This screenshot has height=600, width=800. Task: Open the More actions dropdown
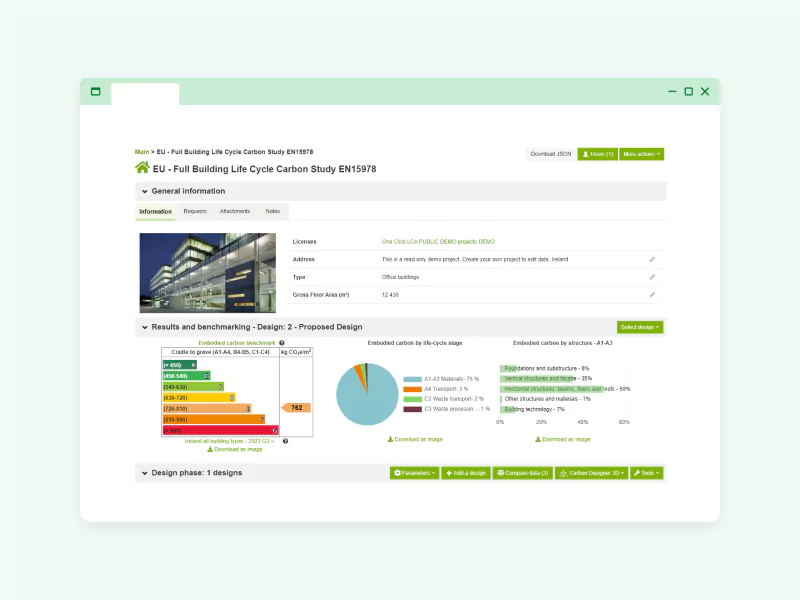pyautogui.click(x=642, y=154)
